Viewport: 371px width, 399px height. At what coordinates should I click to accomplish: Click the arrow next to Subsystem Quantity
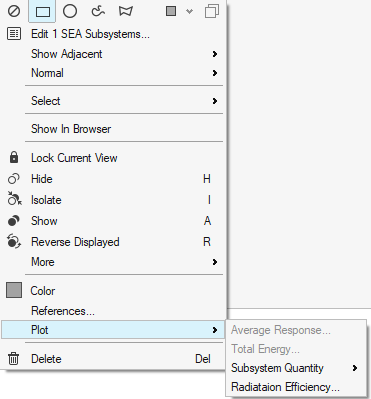coord(355,368)
